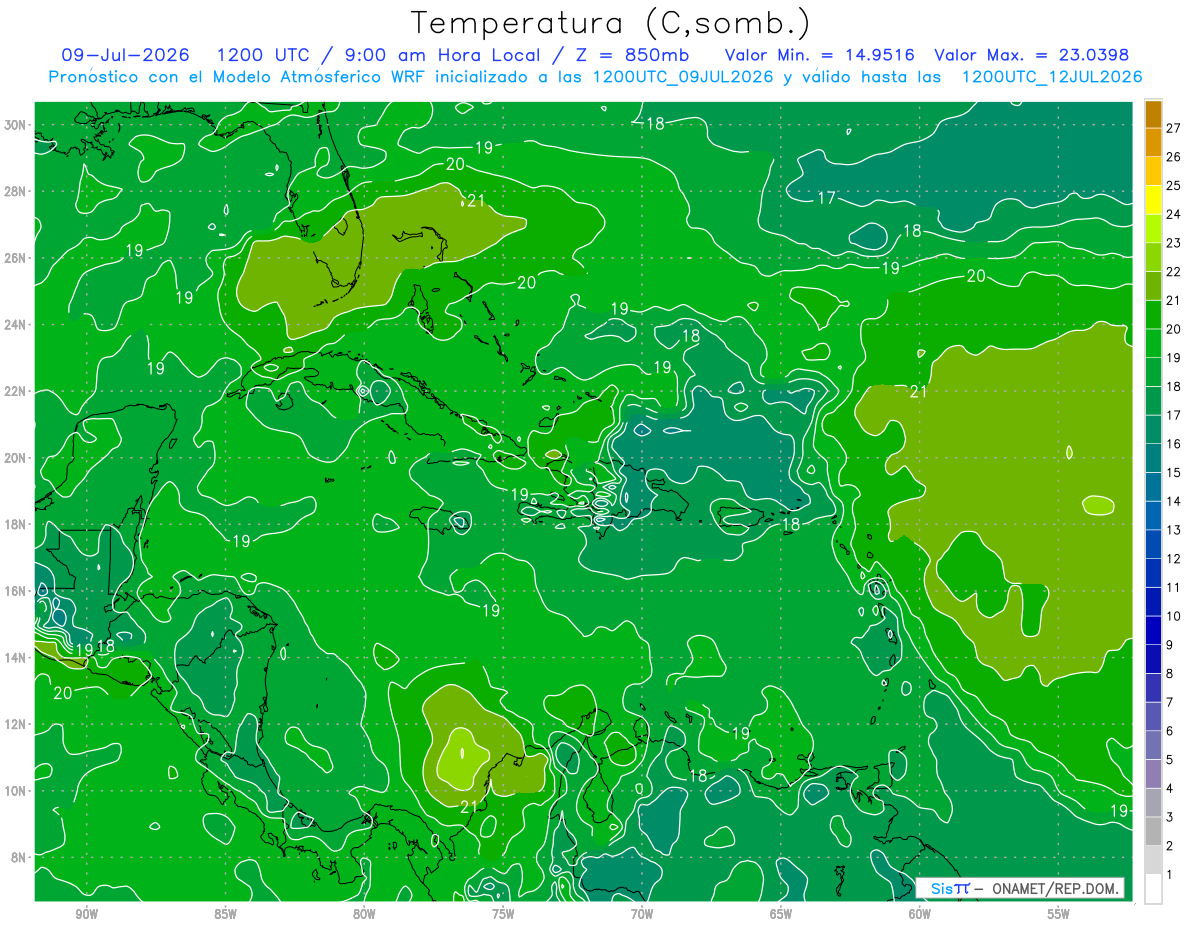Screen dimensions: 1200x927
Task: Click the contour label 21 near 76W, 10N
Action: click(x=468, y=806)
